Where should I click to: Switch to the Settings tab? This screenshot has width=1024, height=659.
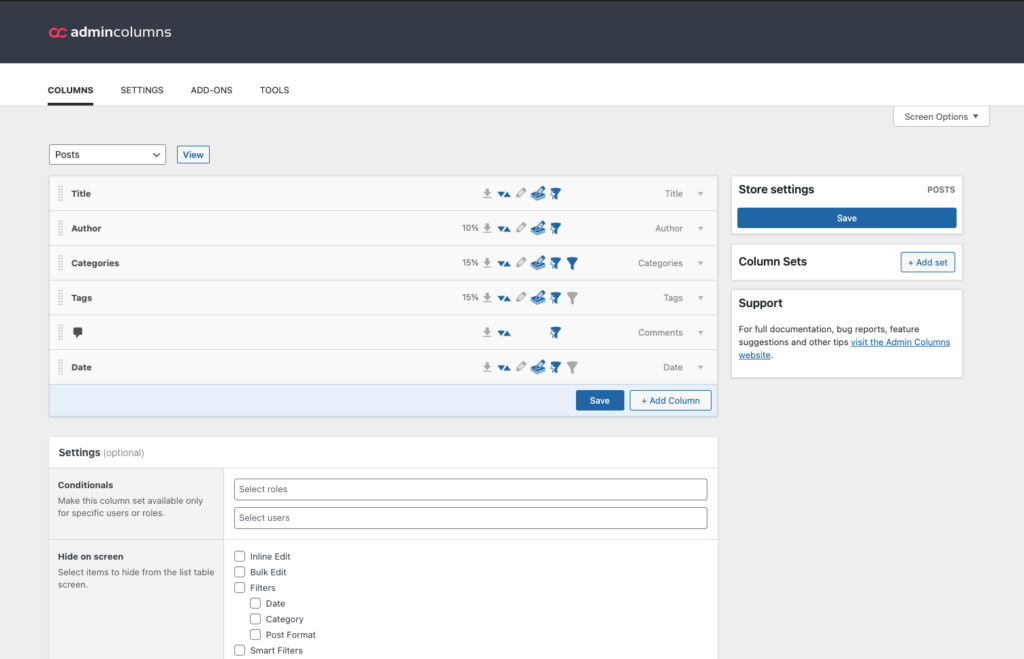(x=142, y=90)
